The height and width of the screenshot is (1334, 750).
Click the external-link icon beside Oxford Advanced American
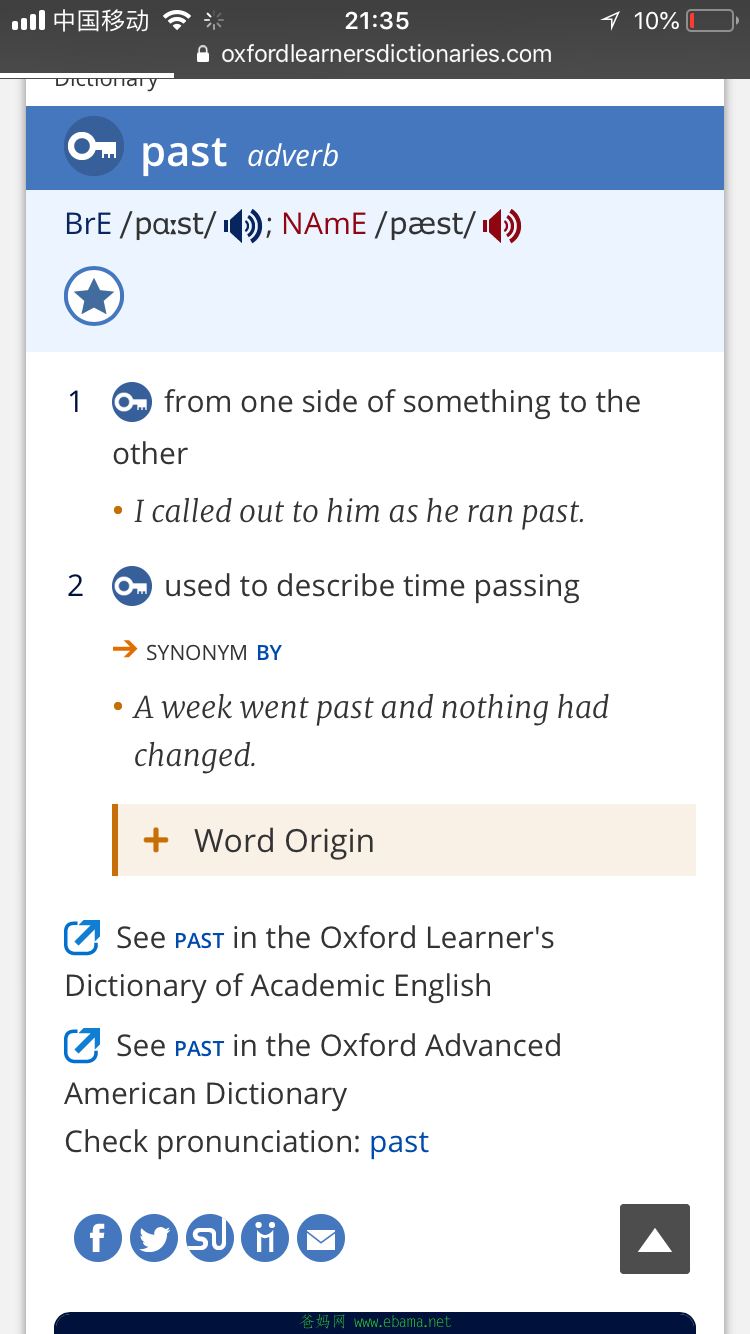pos(82,1046)
